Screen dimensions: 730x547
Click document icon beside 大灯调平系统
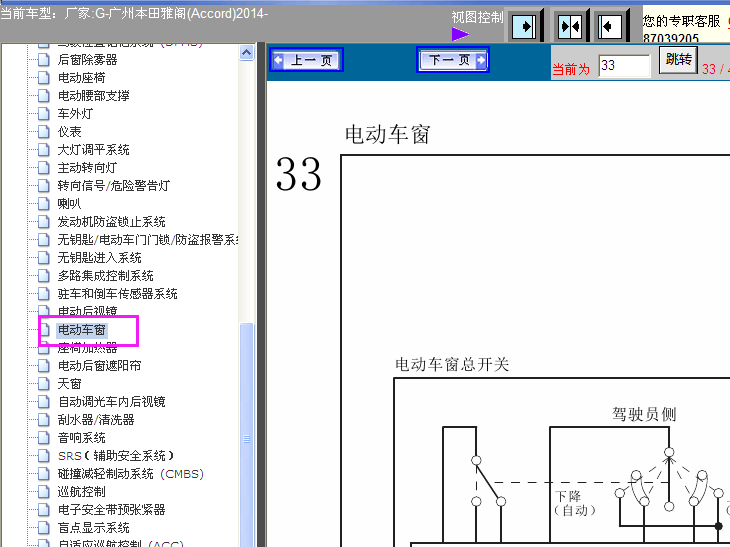[44, 150]
